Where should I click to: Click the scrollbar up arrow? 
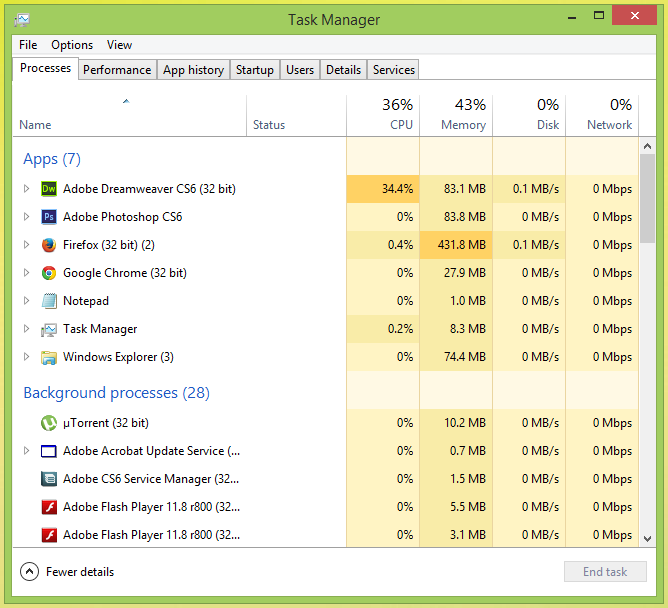[x=648, y=146]
